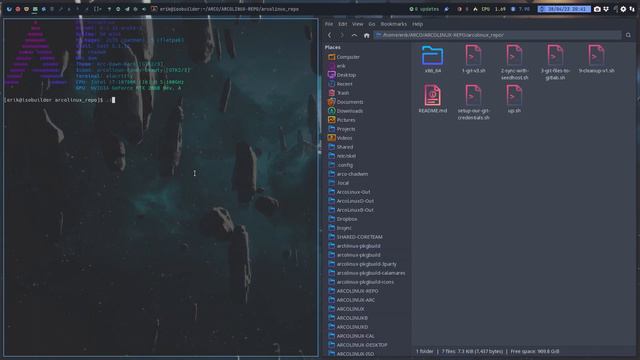Open the Go menu
This screenshot has height=360, width=640.
pyautogui.click(x=371, y=24)
